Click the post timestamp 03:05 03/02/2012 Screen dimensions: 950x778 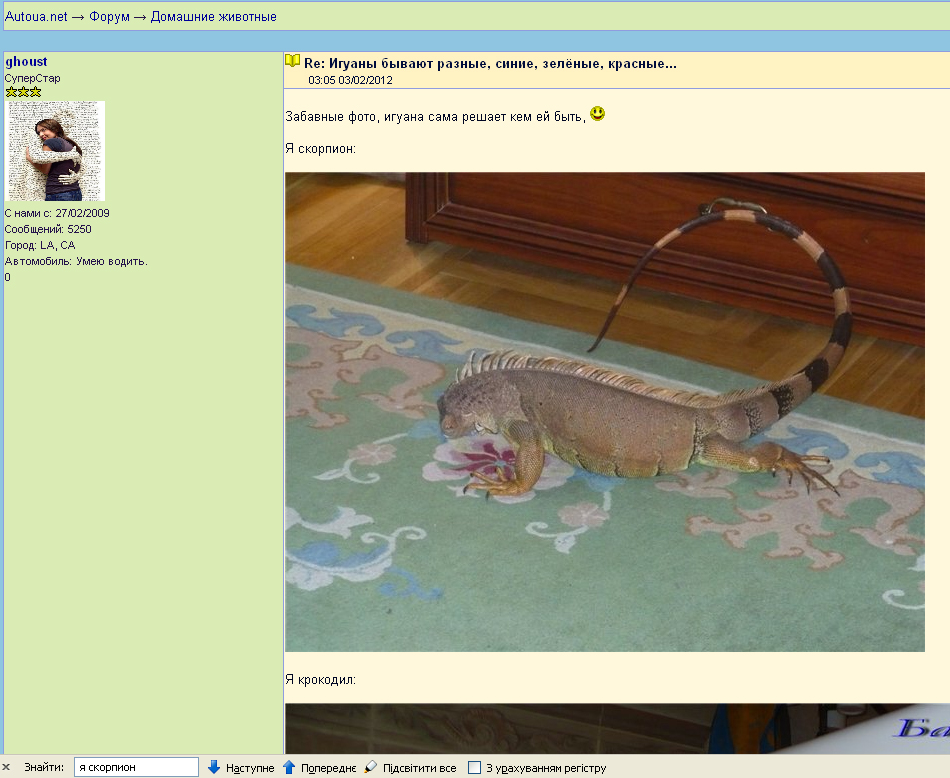pos(350,80)
